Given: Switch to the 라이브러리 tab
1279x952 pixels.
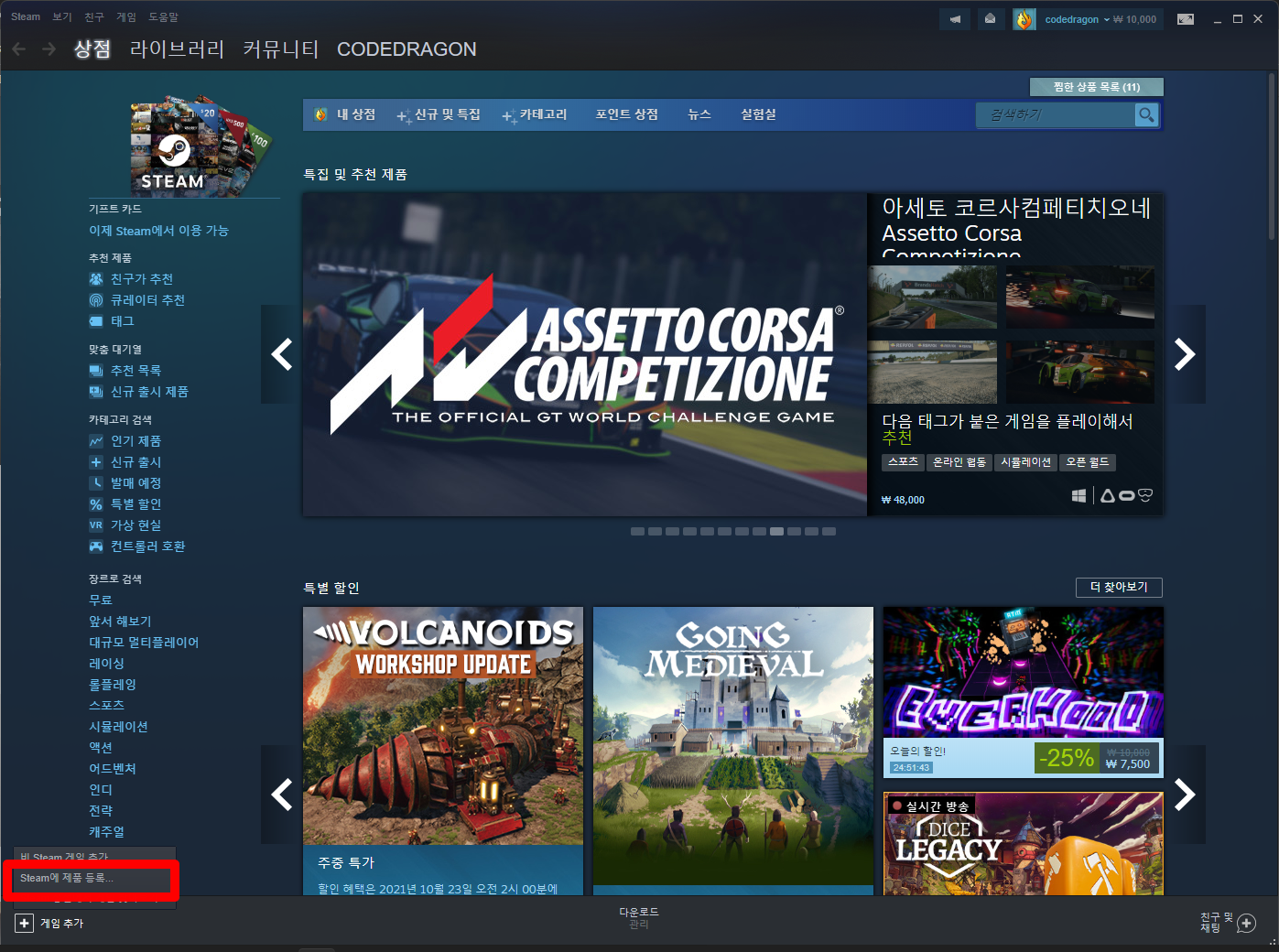Looking at the screenshot, I should tap(178, 49).
